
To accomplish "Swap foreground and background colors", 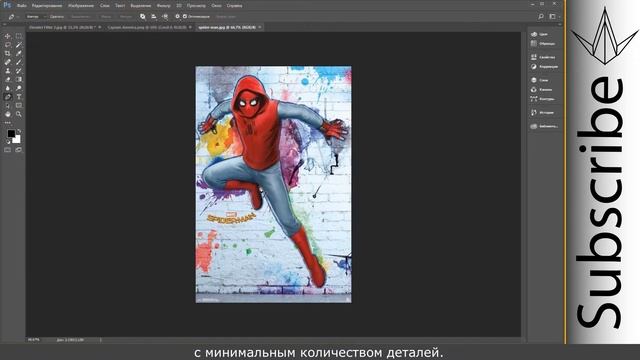I will tap(19, 131).
